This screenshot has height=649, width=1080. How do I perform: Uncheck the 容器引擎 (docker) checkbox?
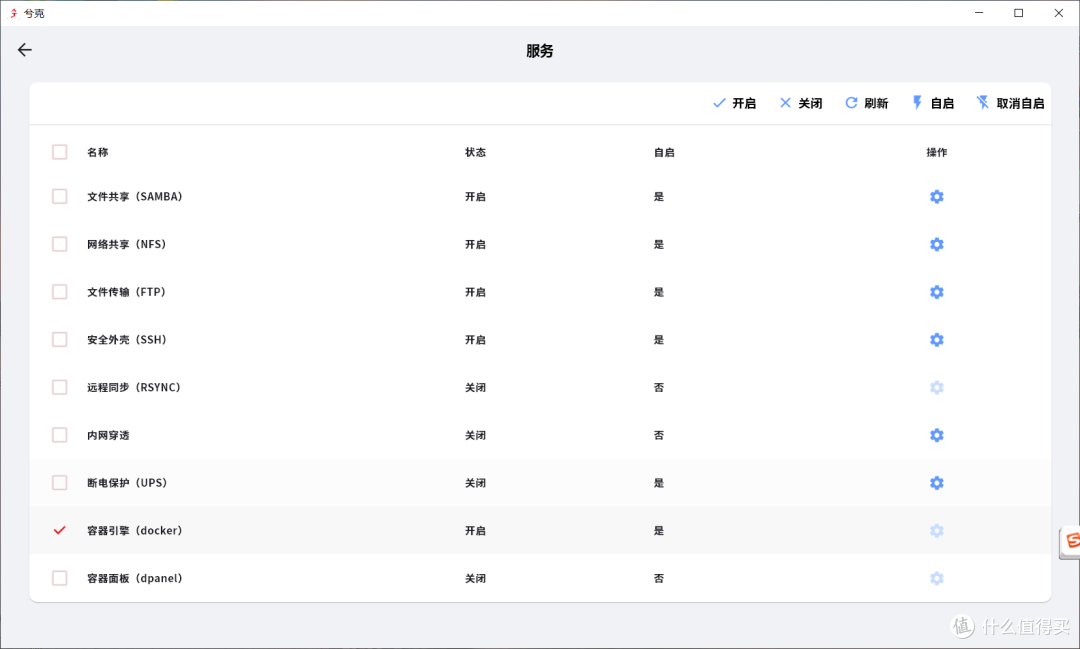[x=60, y=530]
